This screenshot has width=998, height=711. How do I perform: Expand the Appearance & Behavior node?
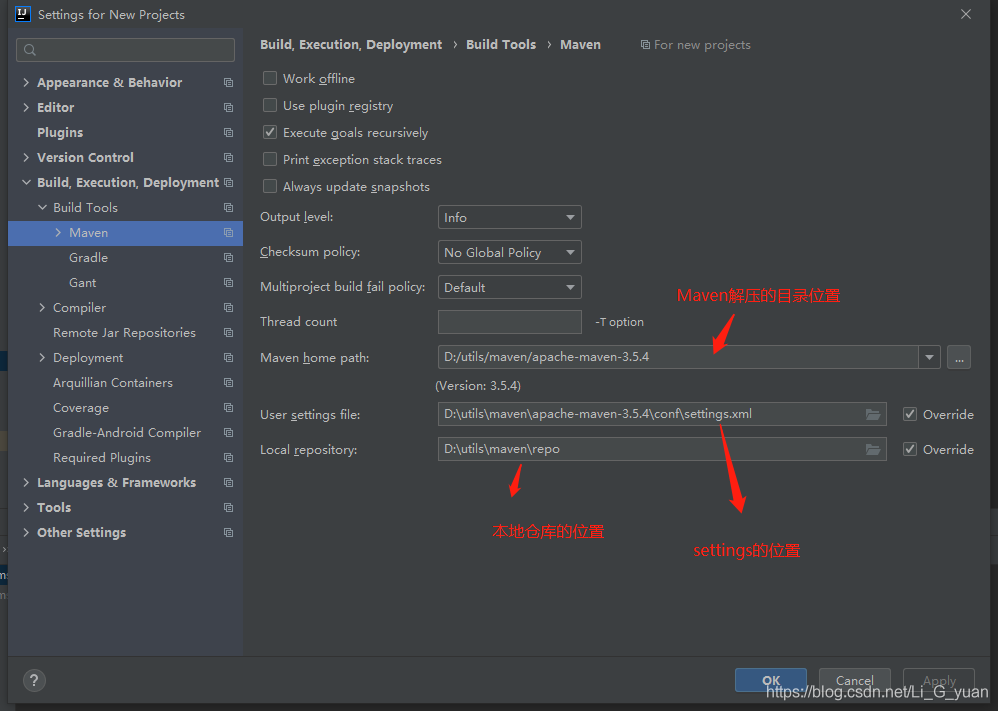[x=26, y=83]
